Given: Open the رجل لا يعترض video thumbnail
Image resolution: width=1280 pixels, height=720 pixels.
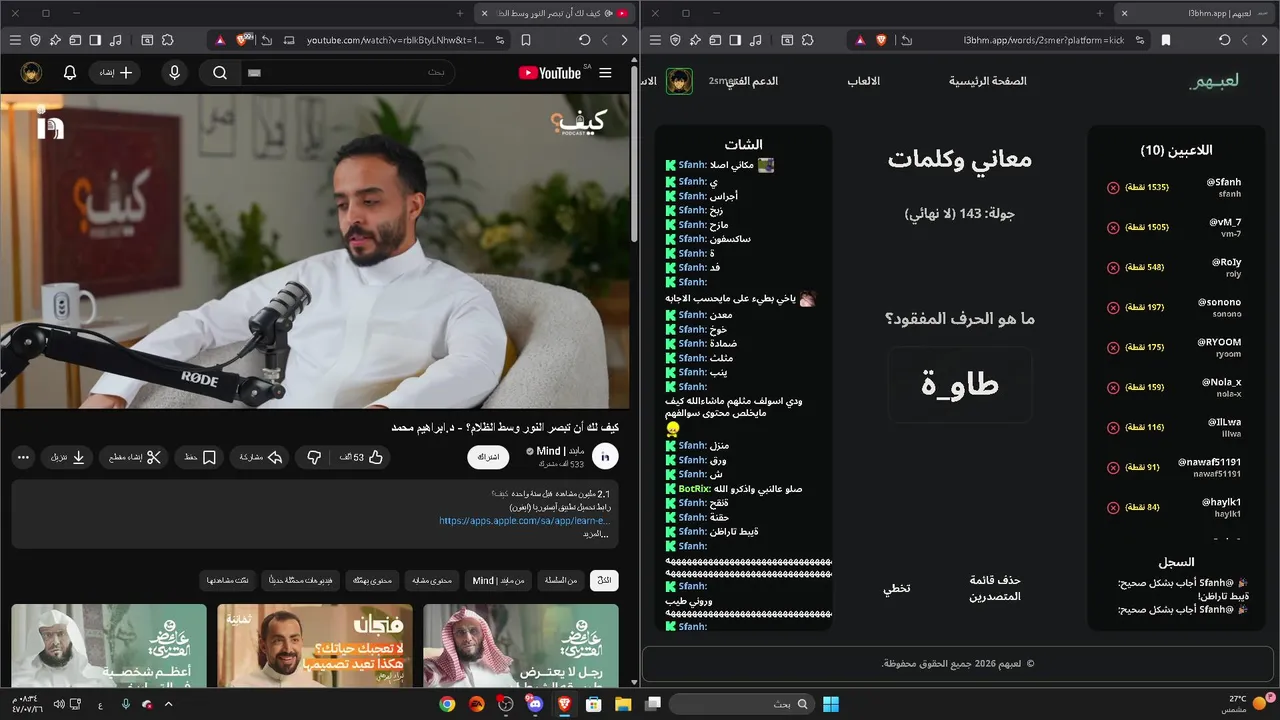Looking at the screenshot, I should pyautogui.click(x=521, y=645).
